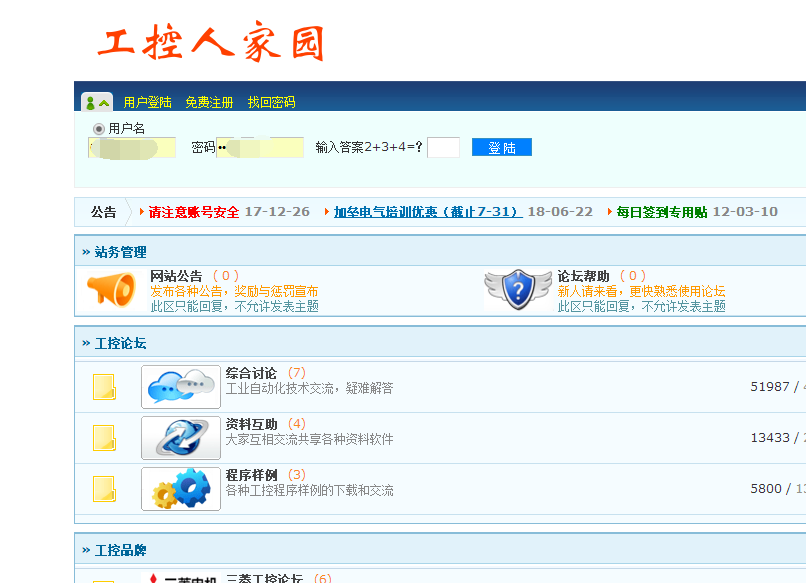Open the 每日签到专用贴 link

(x=661, y=212)
